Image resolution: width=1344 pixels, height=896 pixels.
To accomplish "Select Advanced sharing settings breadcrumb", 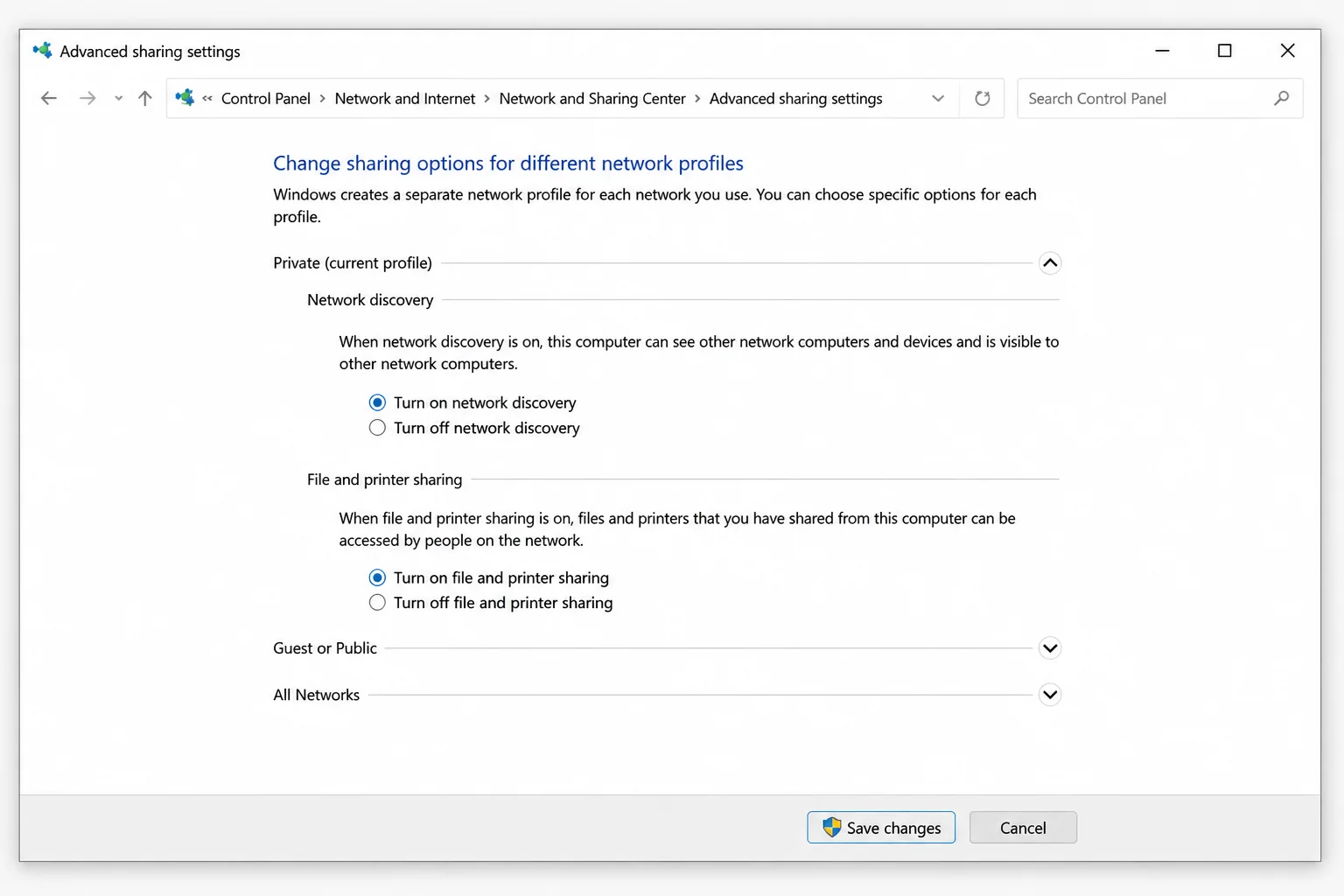I will tap(796, 99).
